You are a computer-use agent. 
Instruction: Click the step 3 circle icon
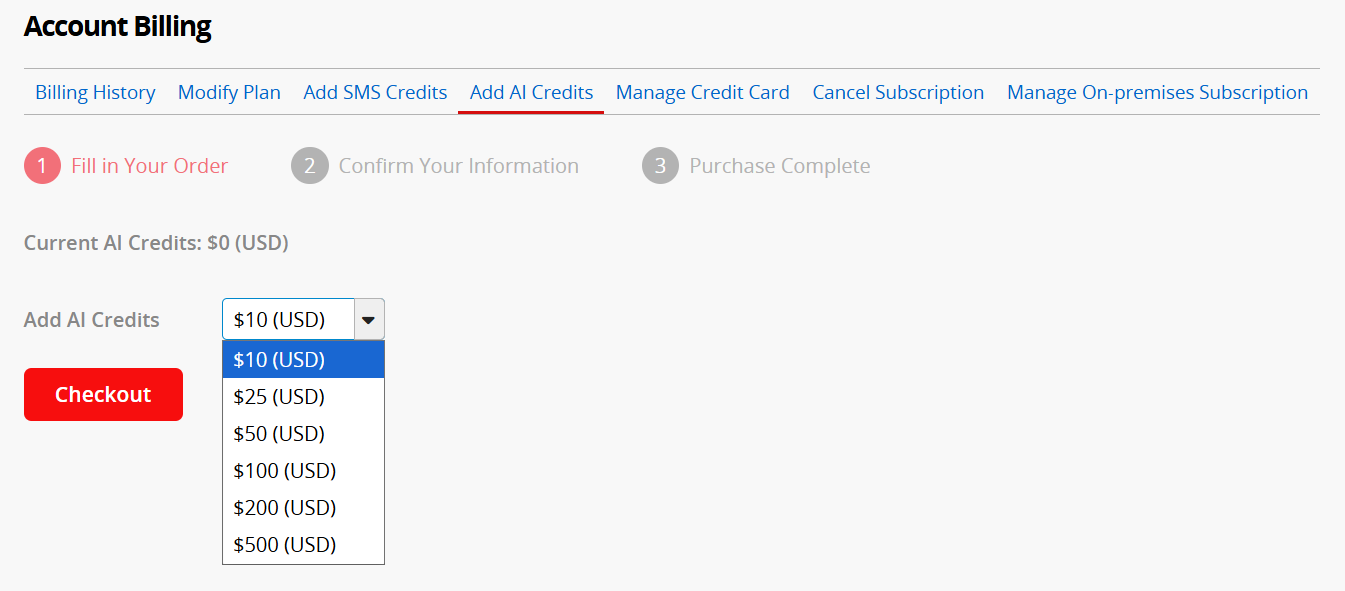pos(660,166)
